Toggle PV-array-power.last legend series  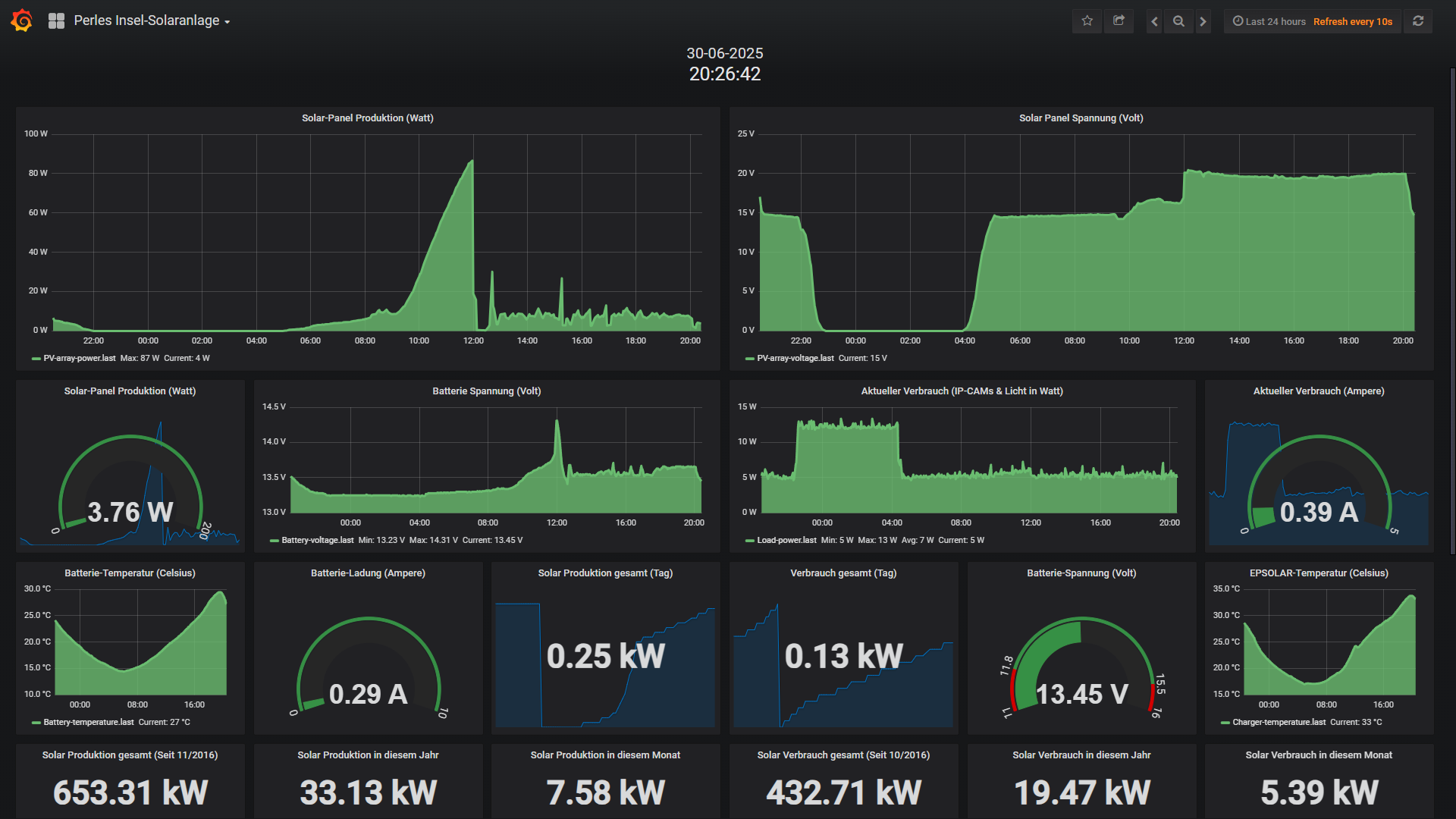click(x=79, y=358)
